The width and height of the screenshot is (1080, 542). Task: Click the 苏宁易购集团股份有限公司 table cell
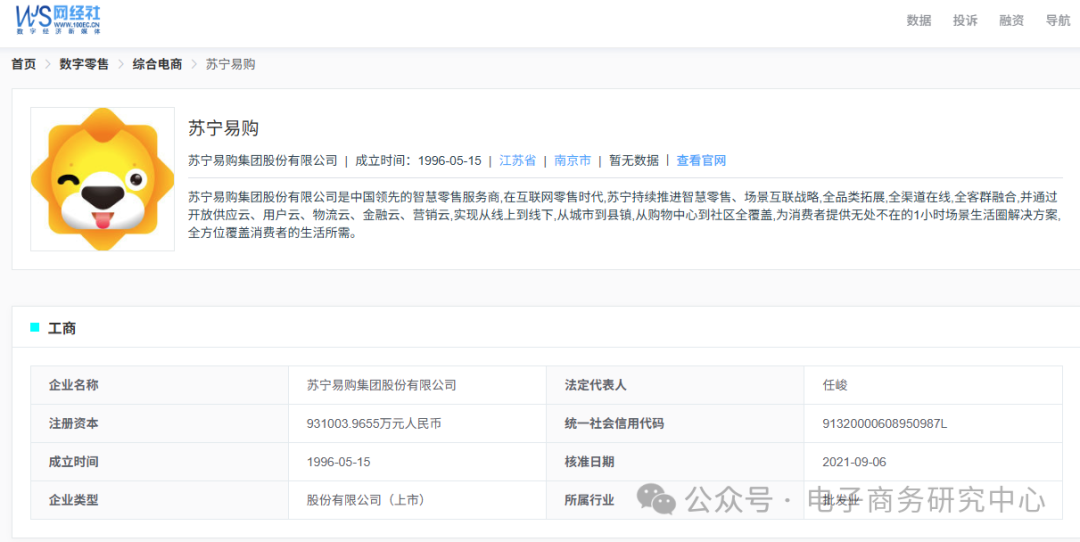coord(382,385)
